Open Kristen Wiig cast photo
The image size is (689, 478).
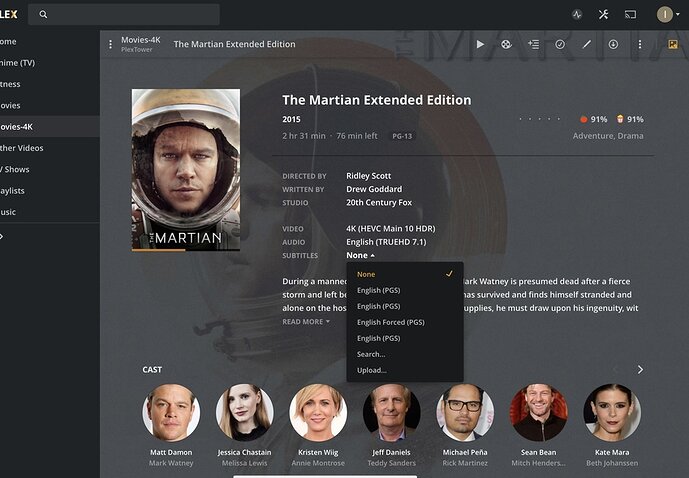tap(318, 413)
